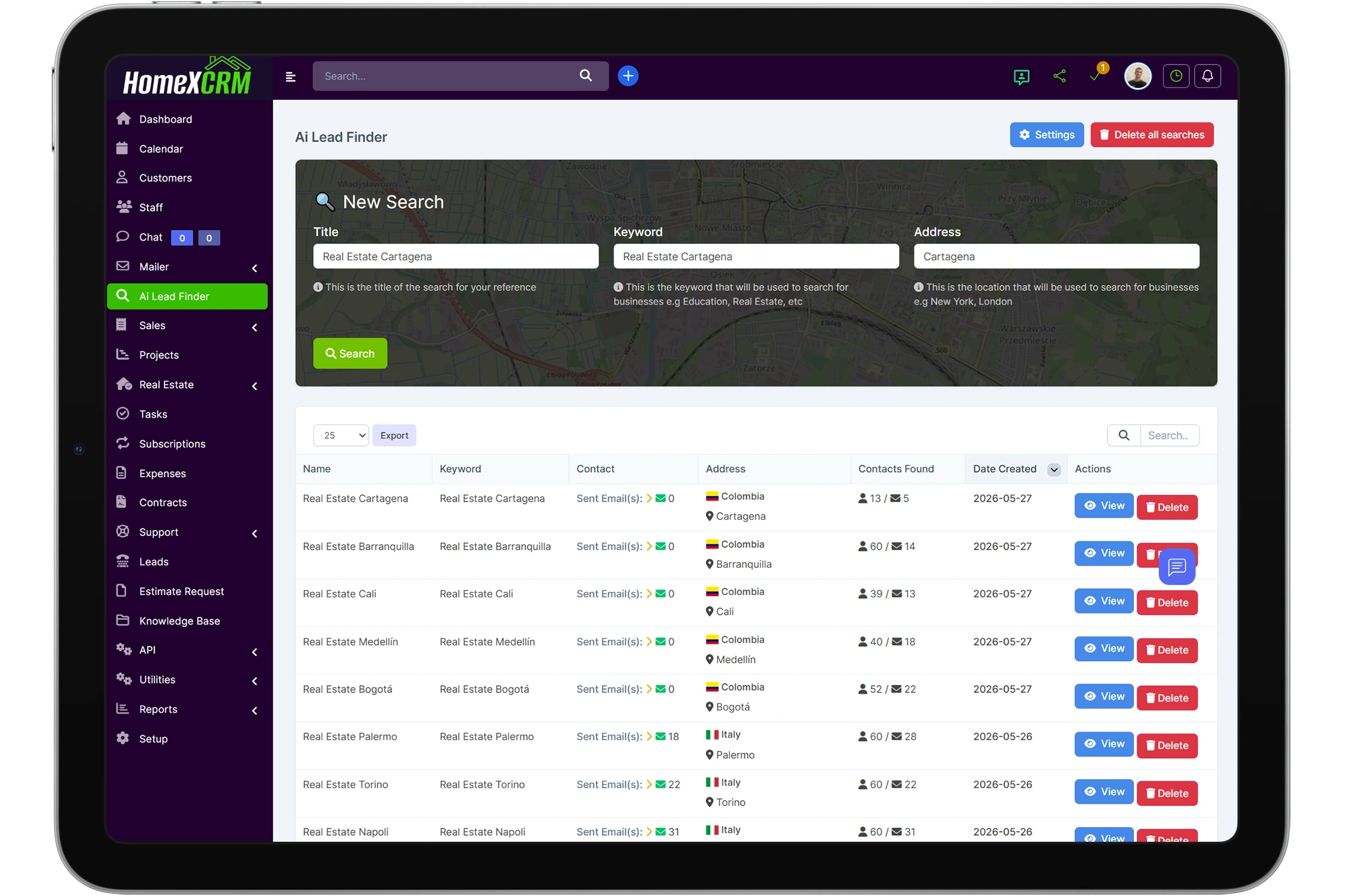Image resolution: width=1349 pixels, height=896 pixels.
Task: Expand the Sales submenu chevron
Action: 255,327
